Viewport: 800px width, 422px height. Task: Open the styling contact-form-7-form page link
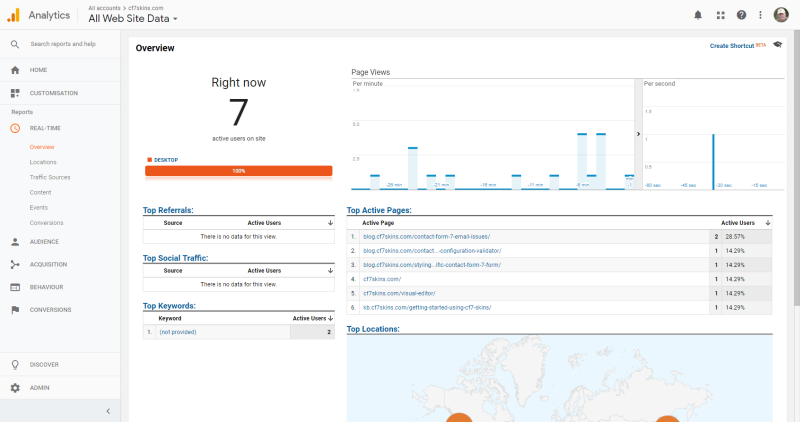[432, 265]
